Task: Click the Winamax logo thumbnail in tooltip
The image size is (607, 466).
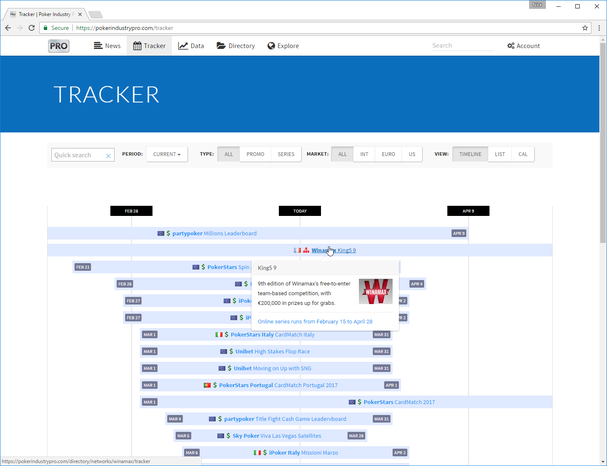Action: pos(376,291)
